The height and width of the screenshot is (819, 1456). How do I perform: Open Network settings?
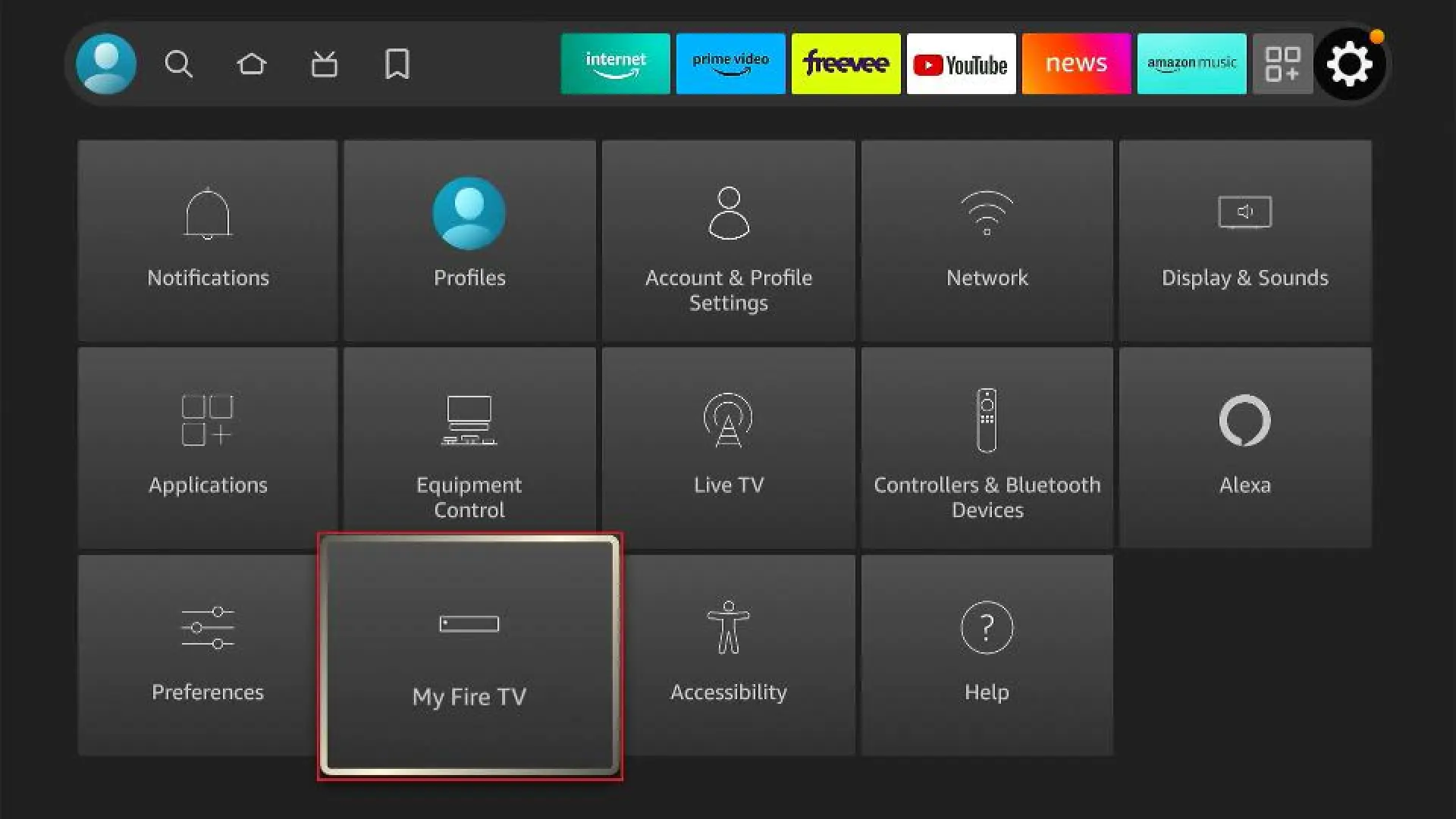(x=987, y=240)
